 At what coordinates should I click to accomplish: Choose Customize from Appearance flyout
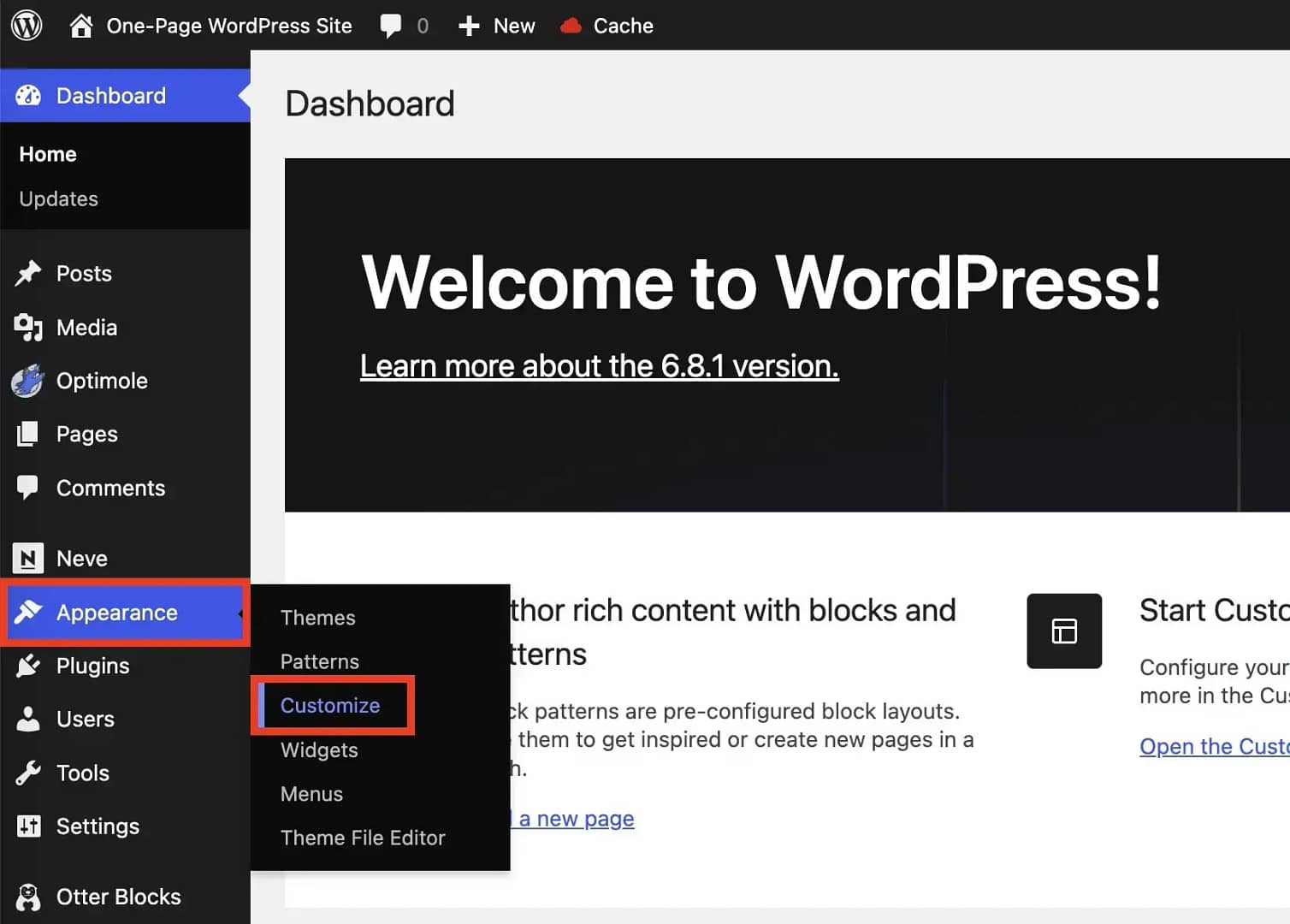point(330,706)
